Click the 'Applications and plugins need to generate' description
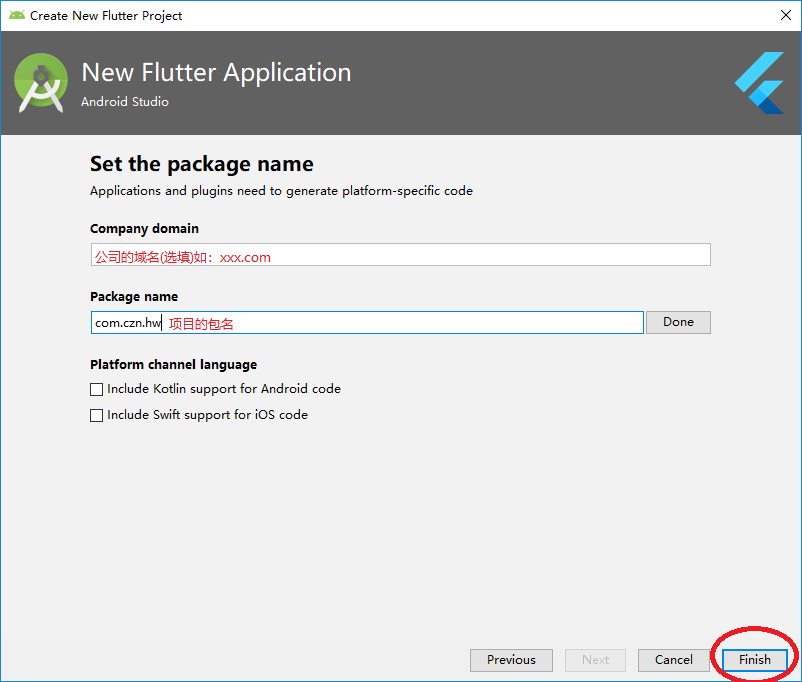This screenshot has height=682, width=802. click(281, 191)
